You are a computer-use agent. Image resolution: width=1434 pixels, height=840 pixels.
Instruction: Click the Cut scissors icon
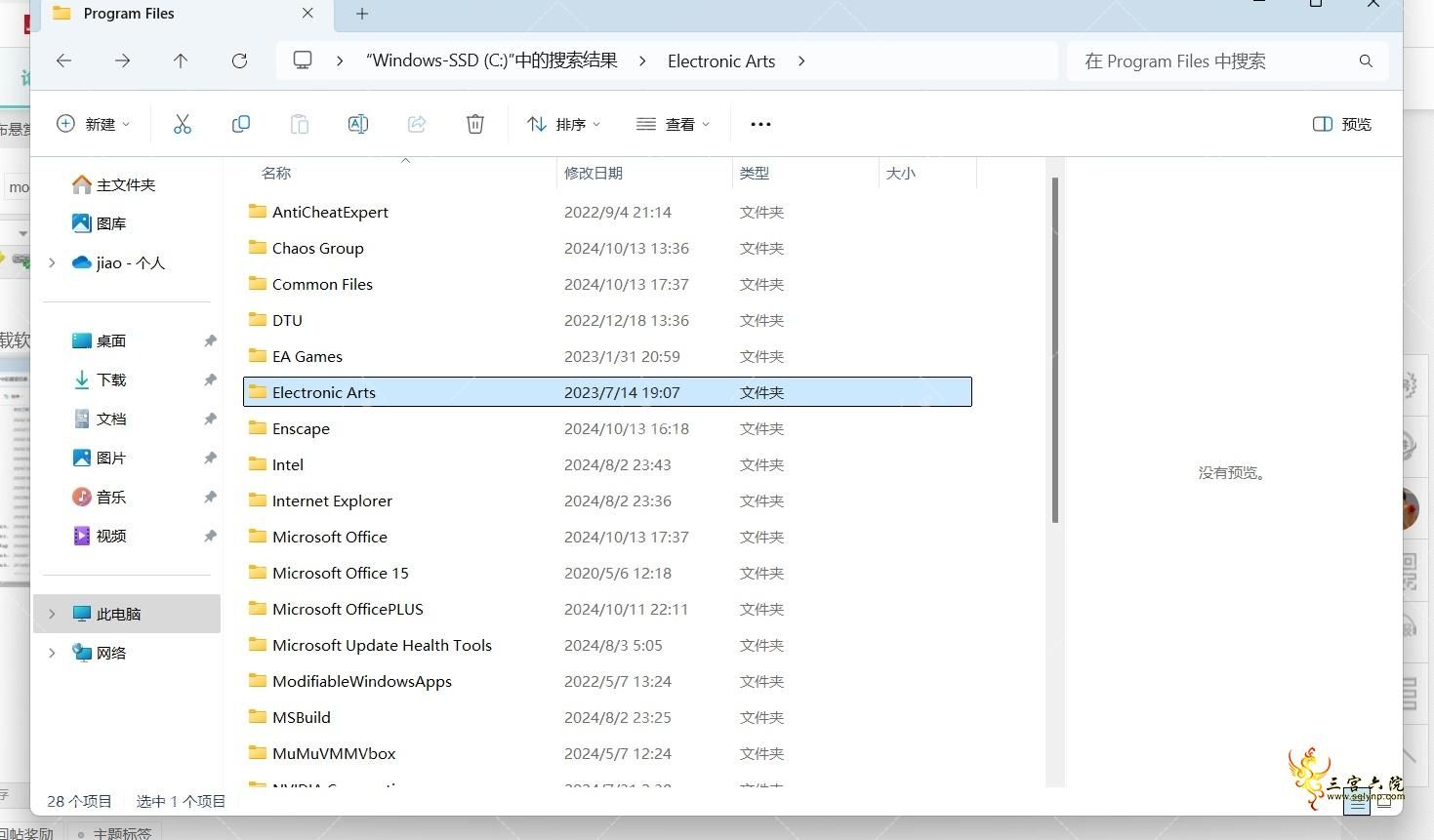tap(183, 124)
